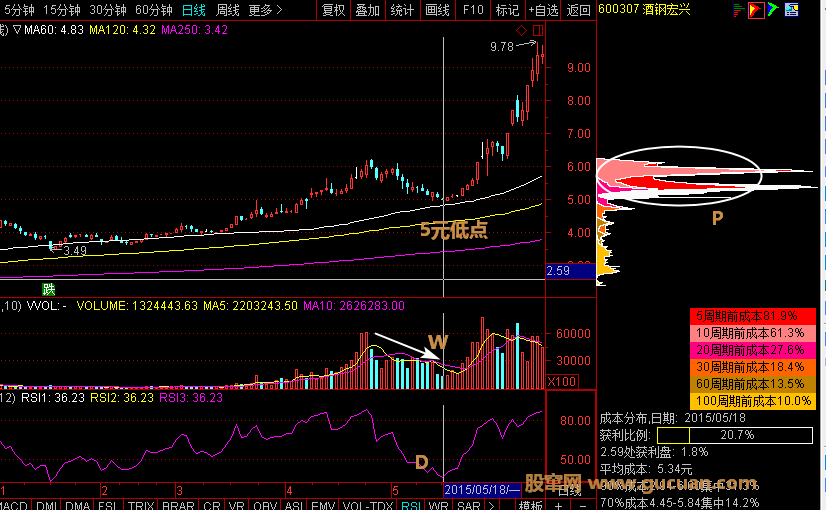This screenshot has width=826, height=510.
Task: Select the horizontal bars cost distribution icon
Action: pos(738,9)
